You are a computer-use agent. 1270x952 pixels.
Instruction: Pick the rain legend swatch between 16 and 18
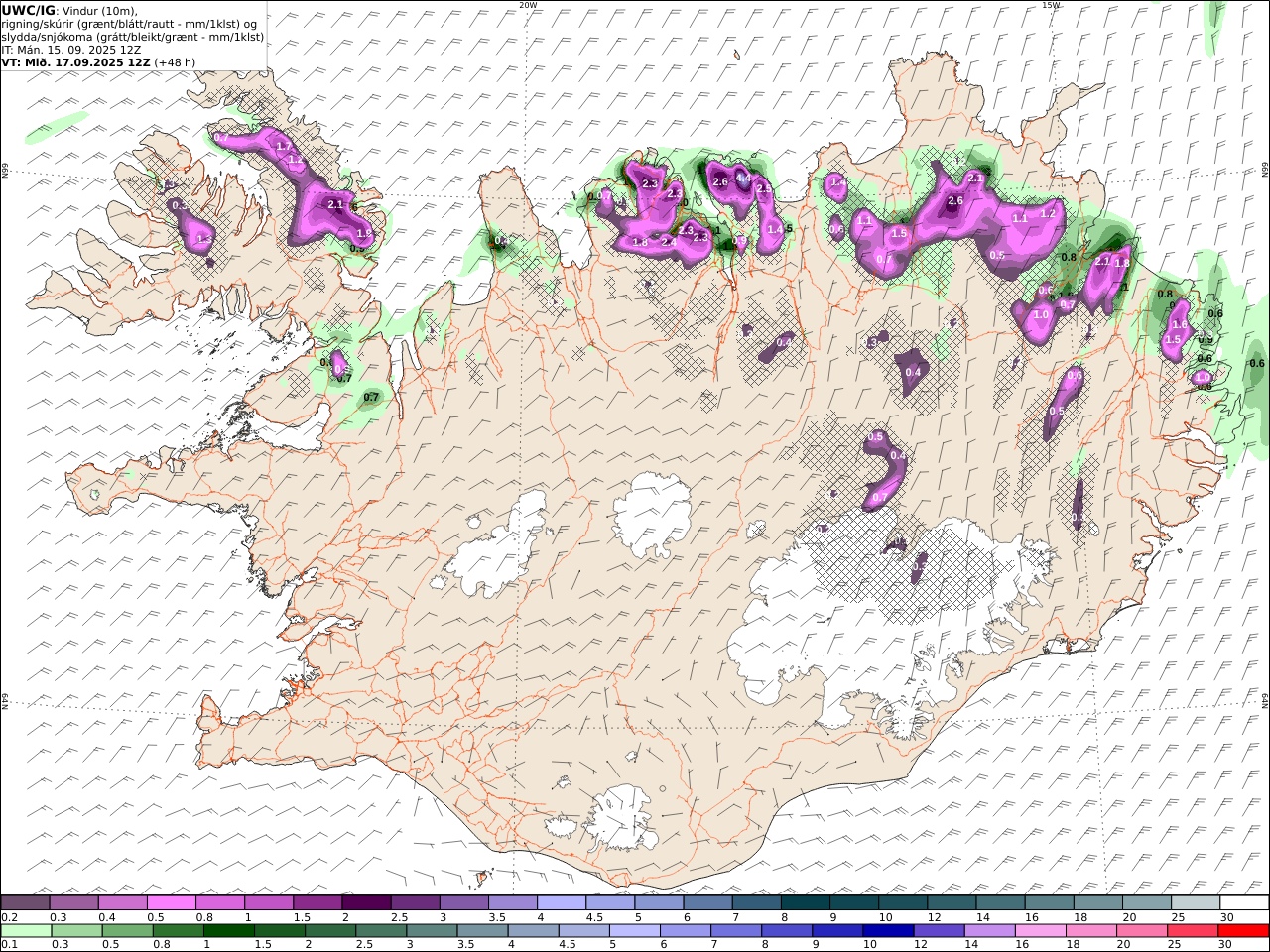tap(1040, 930)
